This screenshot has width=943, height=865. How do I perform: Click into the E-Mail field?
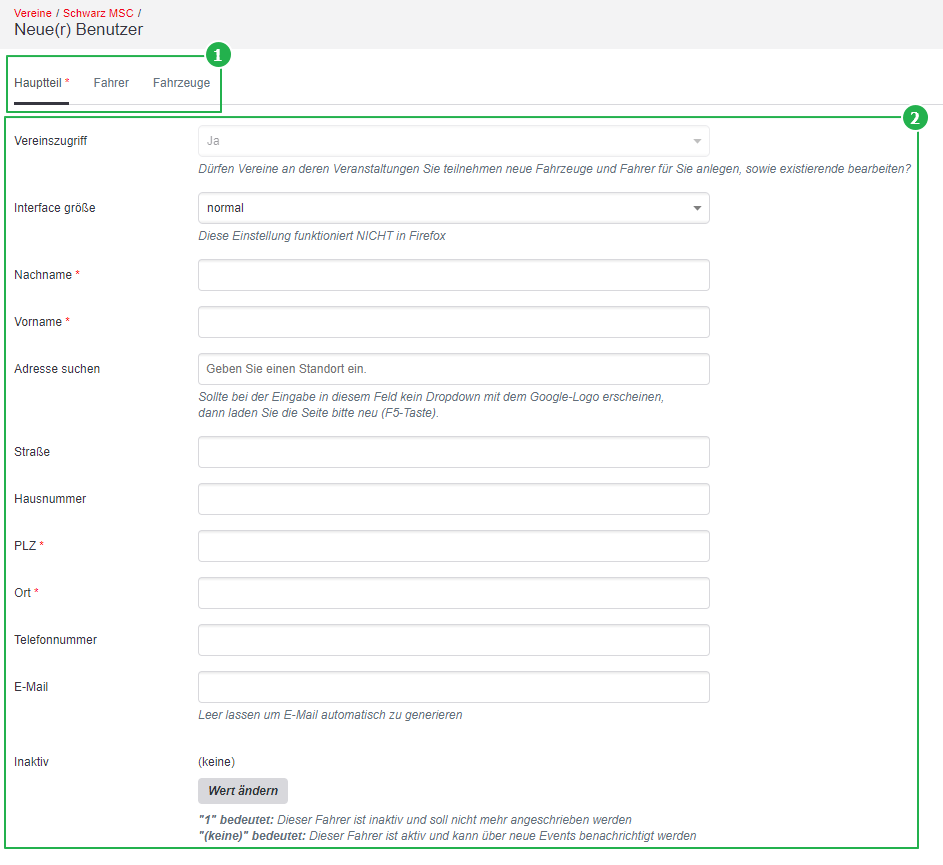pyautogui.click(x=453, y=686)
